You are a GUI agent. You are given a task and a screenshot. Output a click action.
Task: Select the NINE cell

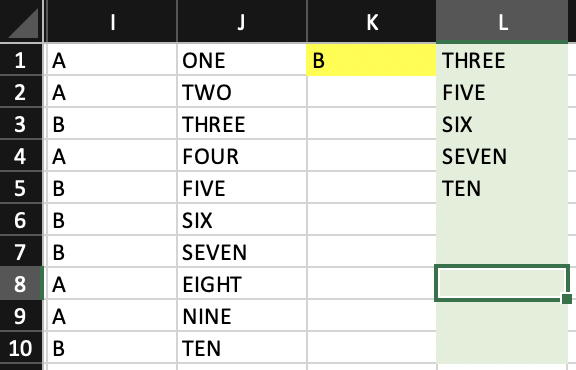tap(242, 316)
